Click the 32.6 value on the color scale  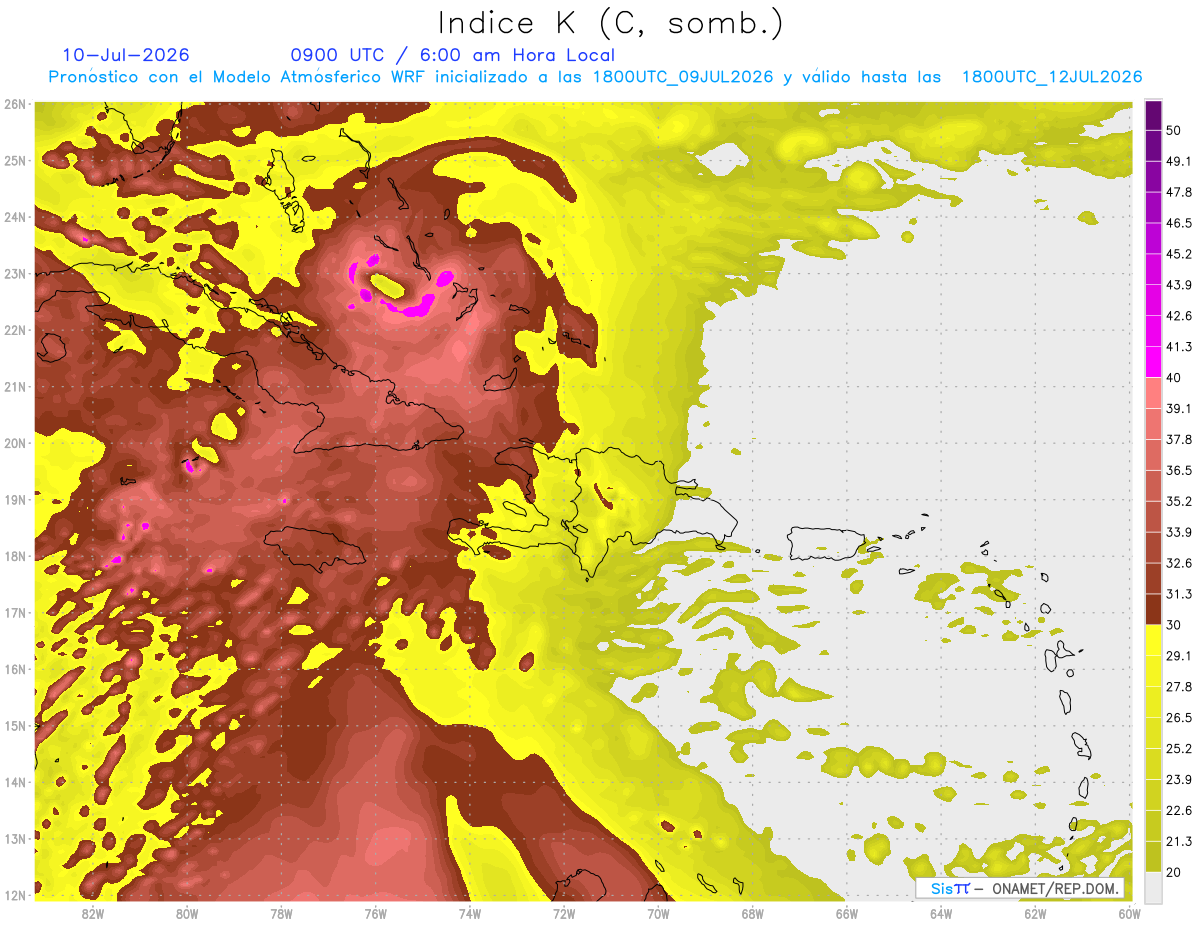click(x=1179, y=563)
